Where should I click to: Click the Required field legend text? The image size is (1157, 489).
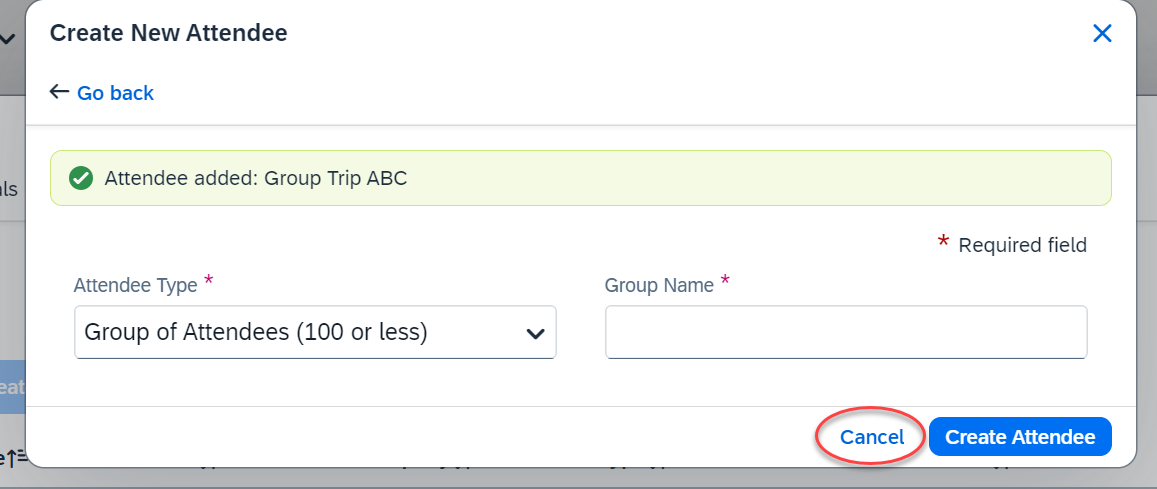pos(1022,245)
